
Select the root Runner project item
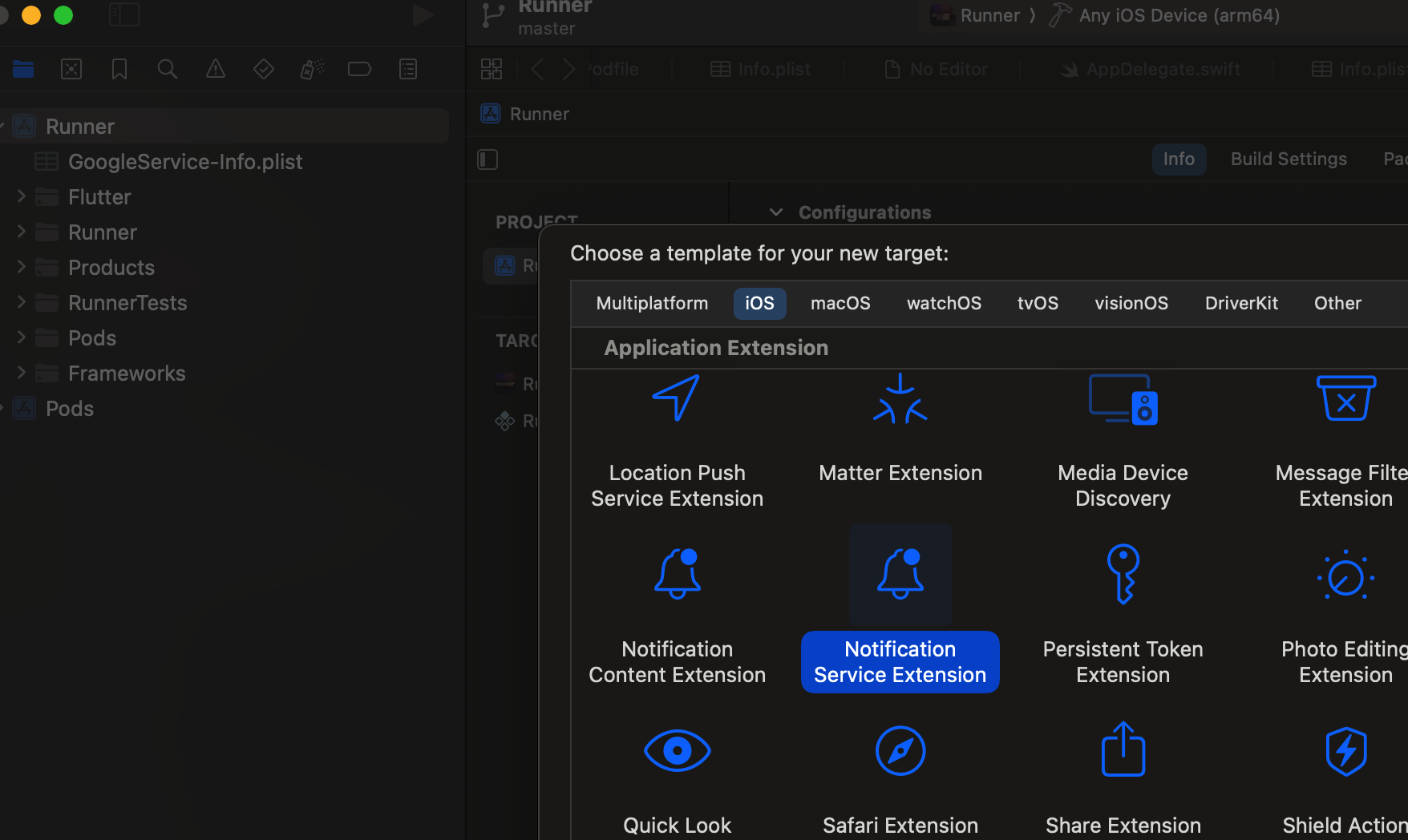(225, 127)
